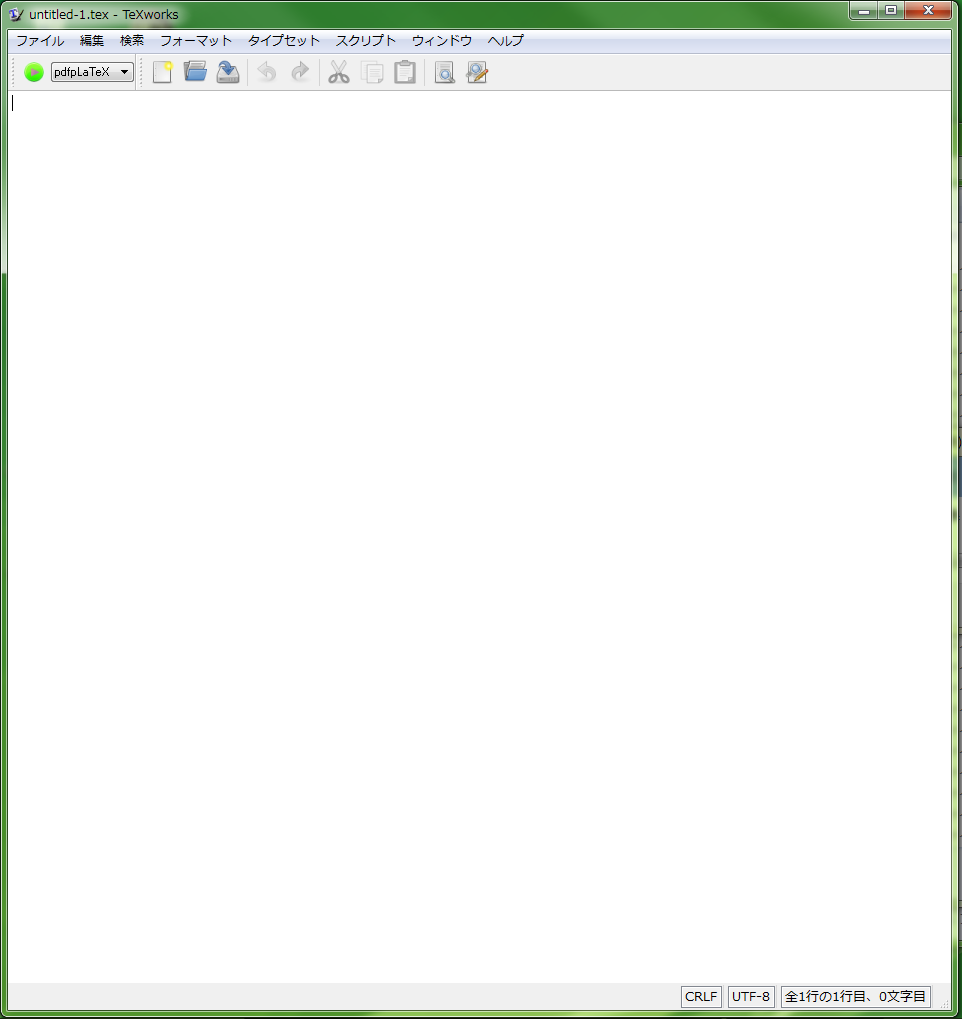Create a new document

click(x=162, y=72)
